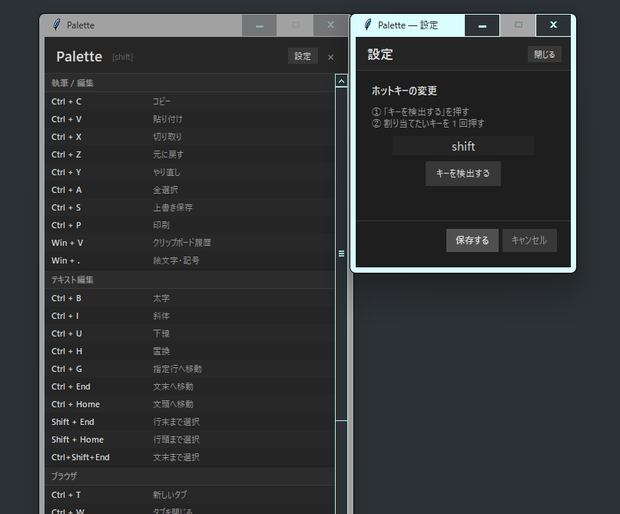Click the ブラウザ section header
The image size is (620, 514).
point(190,476)
